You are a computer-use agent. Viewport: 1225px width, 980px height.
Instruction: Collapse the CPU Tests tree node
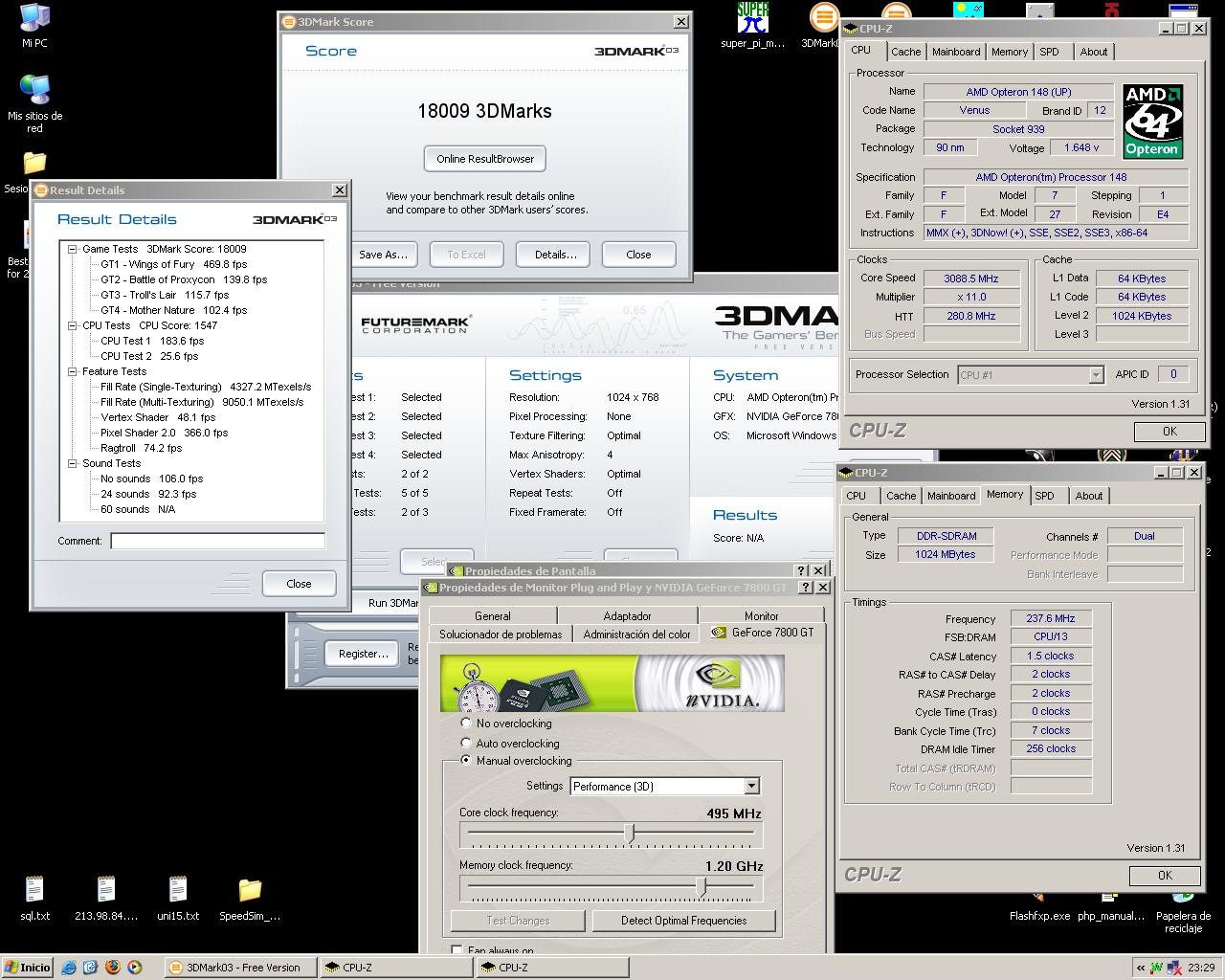(72, 325)
